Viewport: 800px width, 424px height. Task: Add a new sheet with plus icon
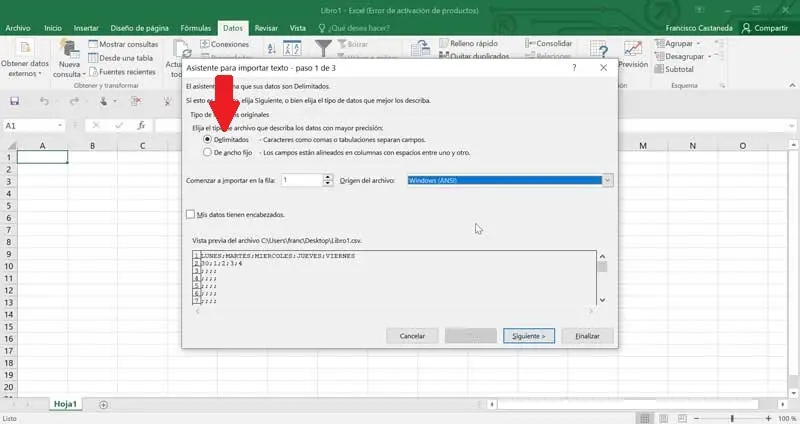pyautogui.click(x=102, y=404)
